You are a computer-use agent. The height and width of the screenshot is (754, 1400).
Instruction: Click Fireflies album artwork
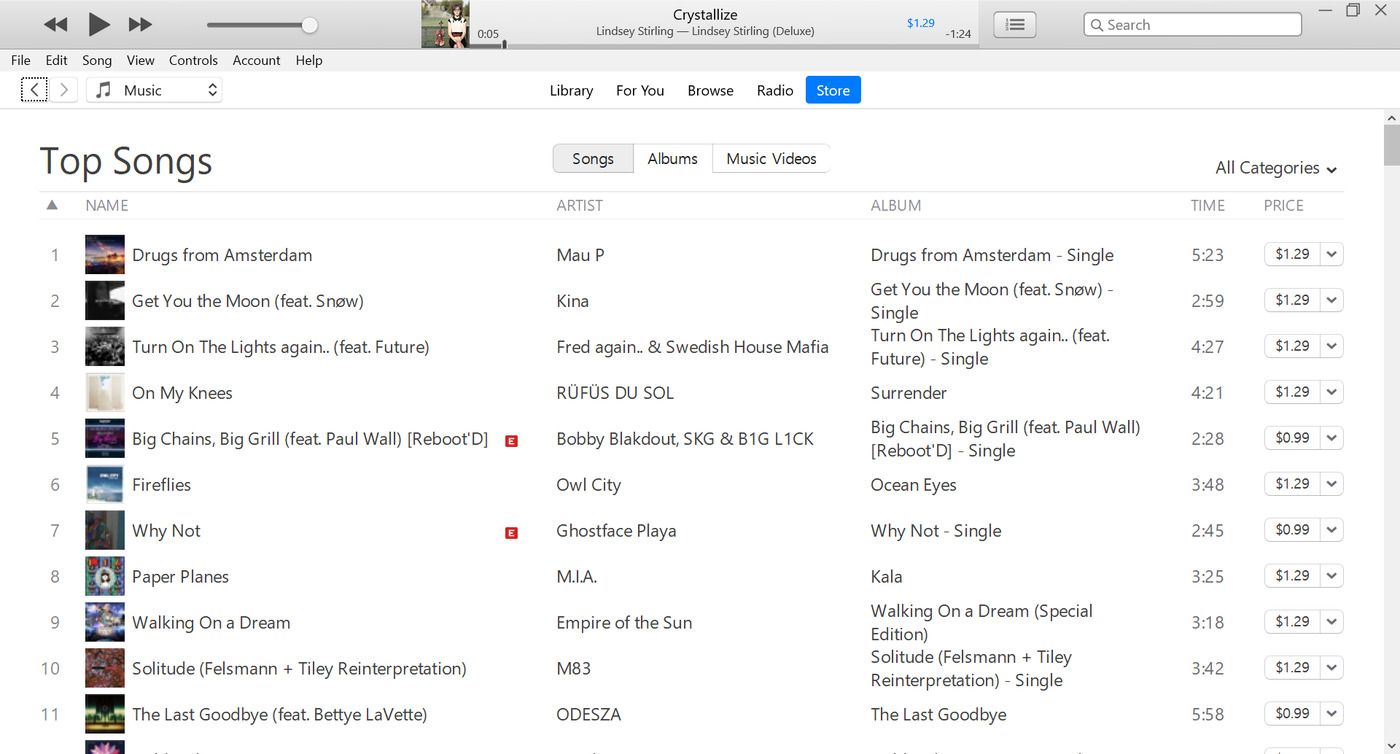click(105, 485)
